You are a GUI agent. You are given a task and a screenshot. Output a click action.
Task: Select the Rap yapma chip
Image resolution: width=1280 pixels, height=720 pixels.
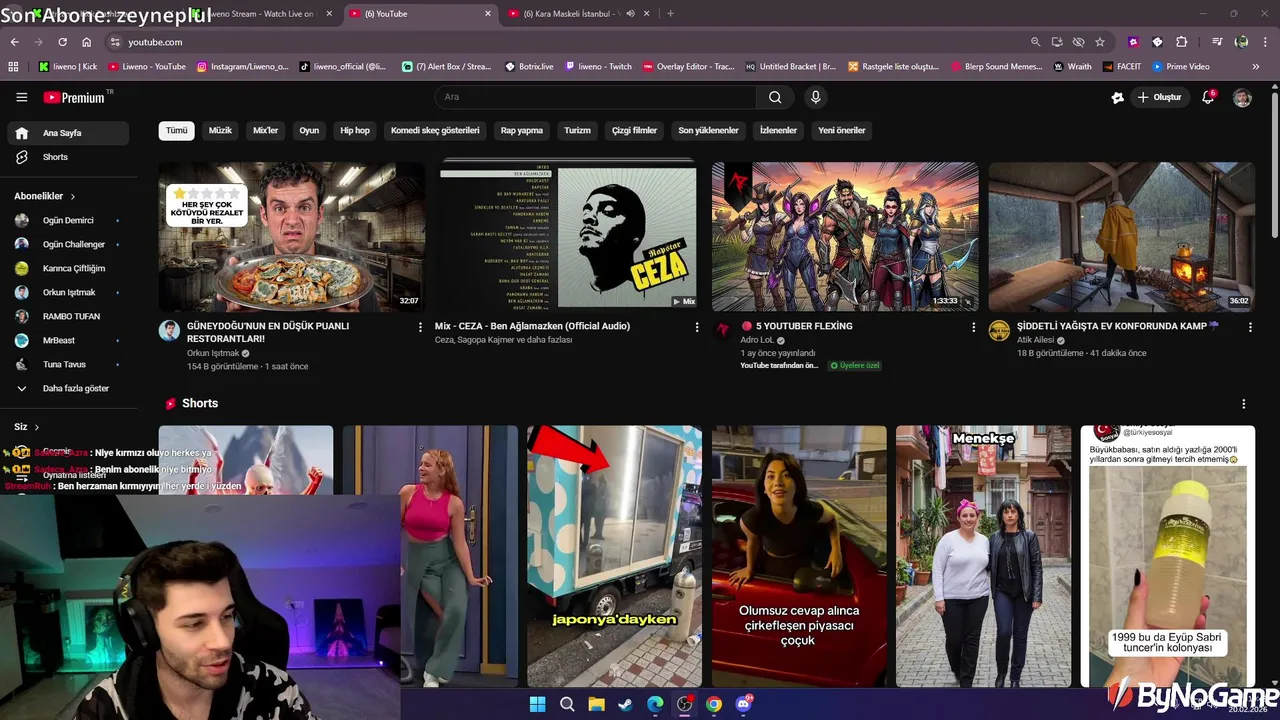click(522, 130)
